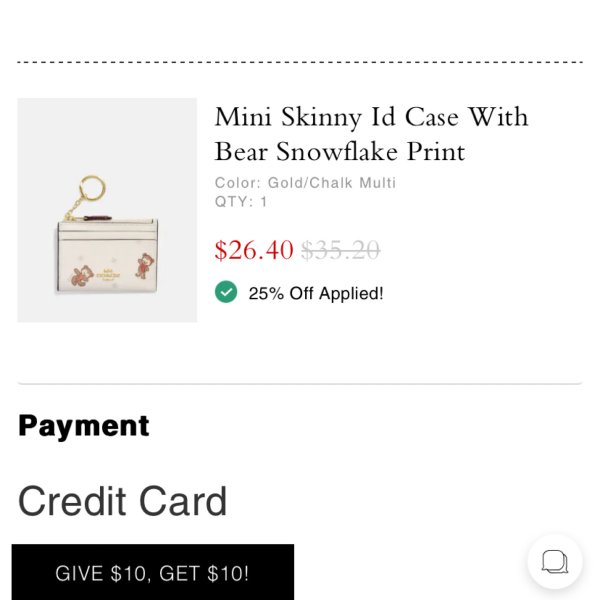Open the Mini Skinny Id Case product thumbnail
Viewport: 600px width, 600px height.
[x=107, y=210]
